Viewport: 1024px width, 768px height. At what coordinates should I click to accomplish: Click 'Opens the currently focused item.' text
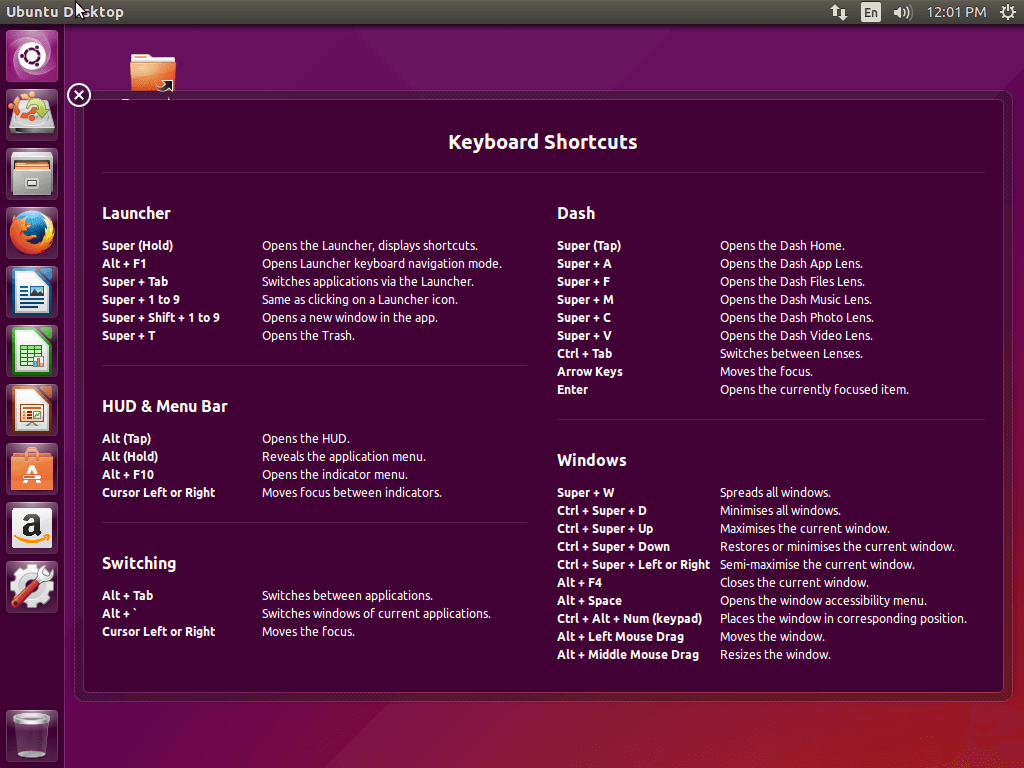[x=814, y=390]
